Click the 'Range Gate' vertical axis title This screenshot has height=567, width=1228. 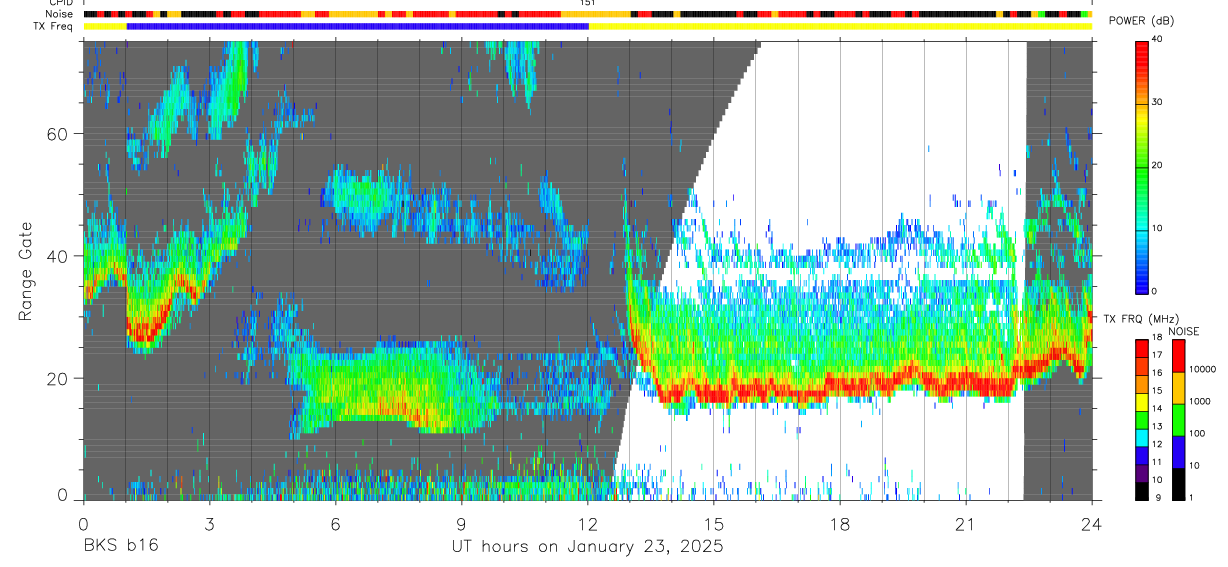[26, 273]
